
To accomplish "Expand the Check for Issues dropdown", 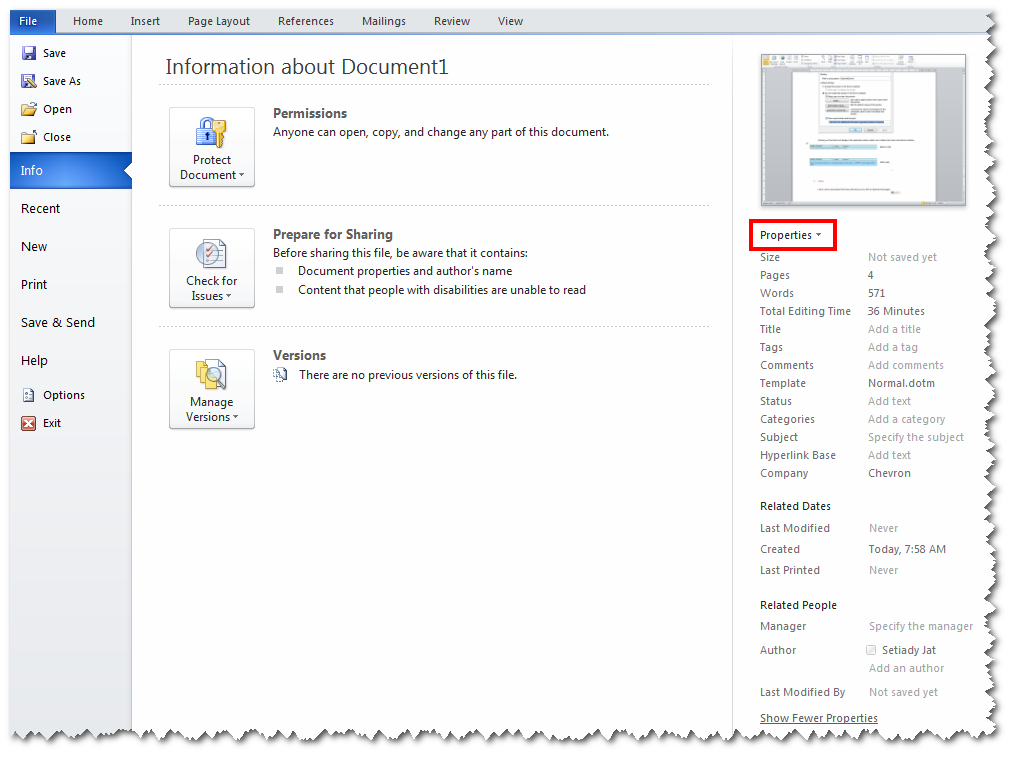I will click(x=212, y=268).
